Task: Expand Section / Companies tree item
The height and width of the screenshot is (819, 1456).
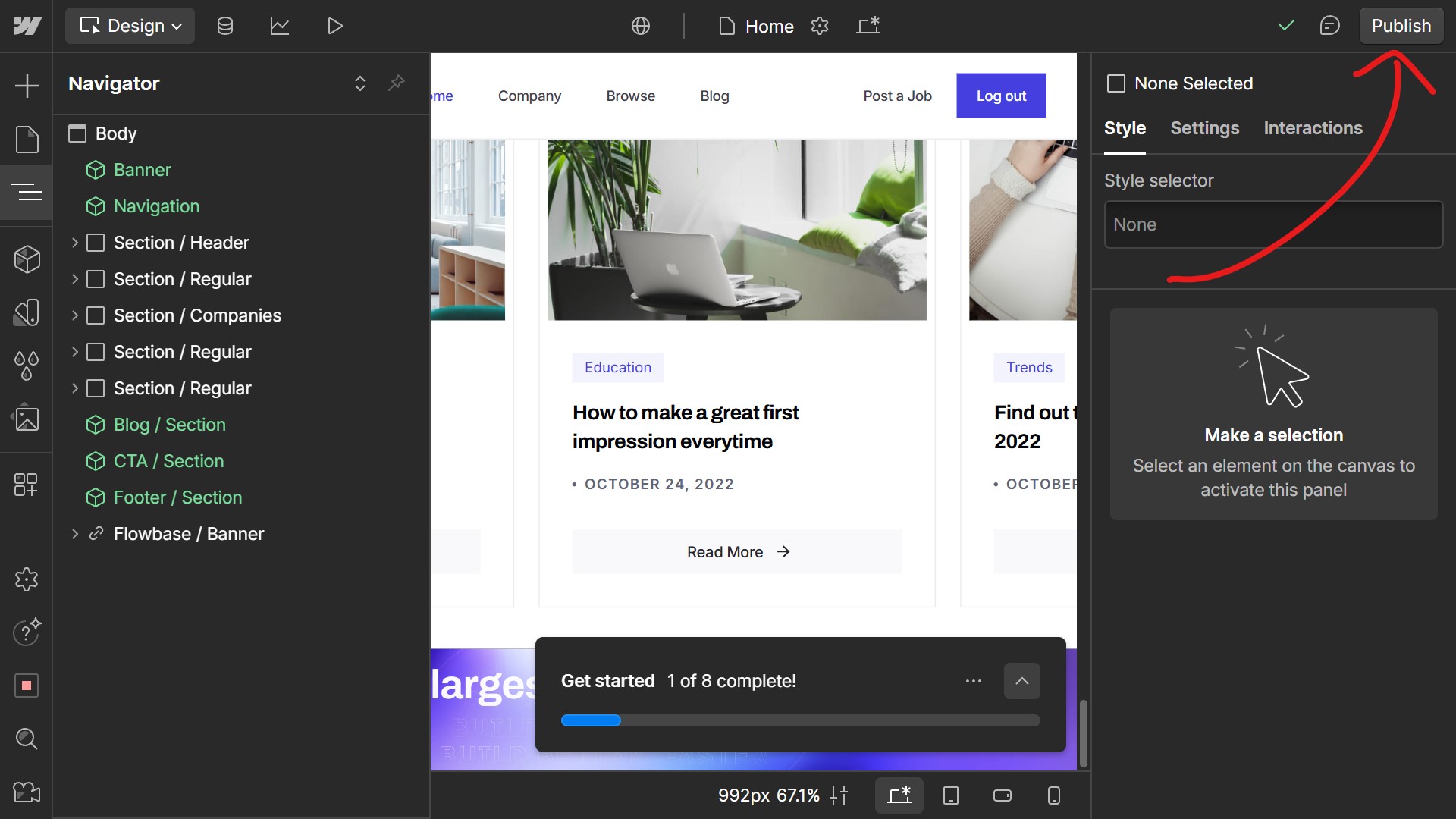Action: (x=75, y=315)
